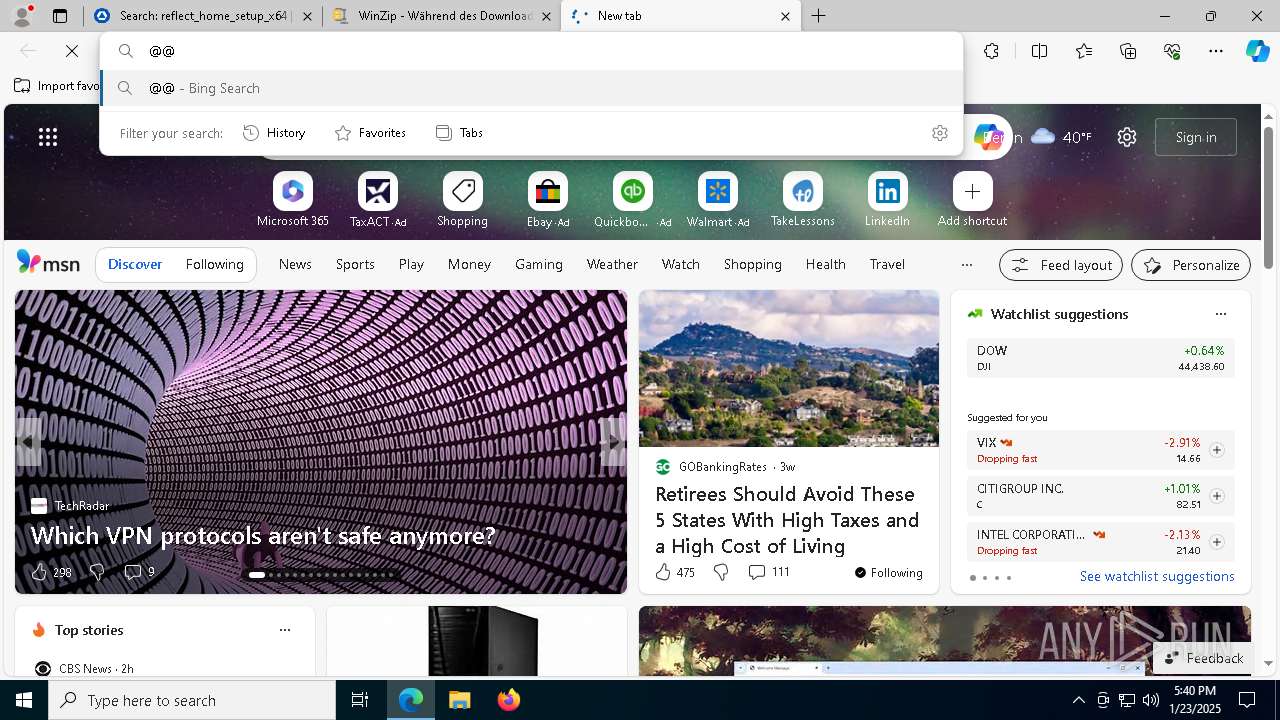Open the Quickbooks shortcut tile
Image resolution: width=1280 pixels, height=720 pixels.
coord(632,200)
